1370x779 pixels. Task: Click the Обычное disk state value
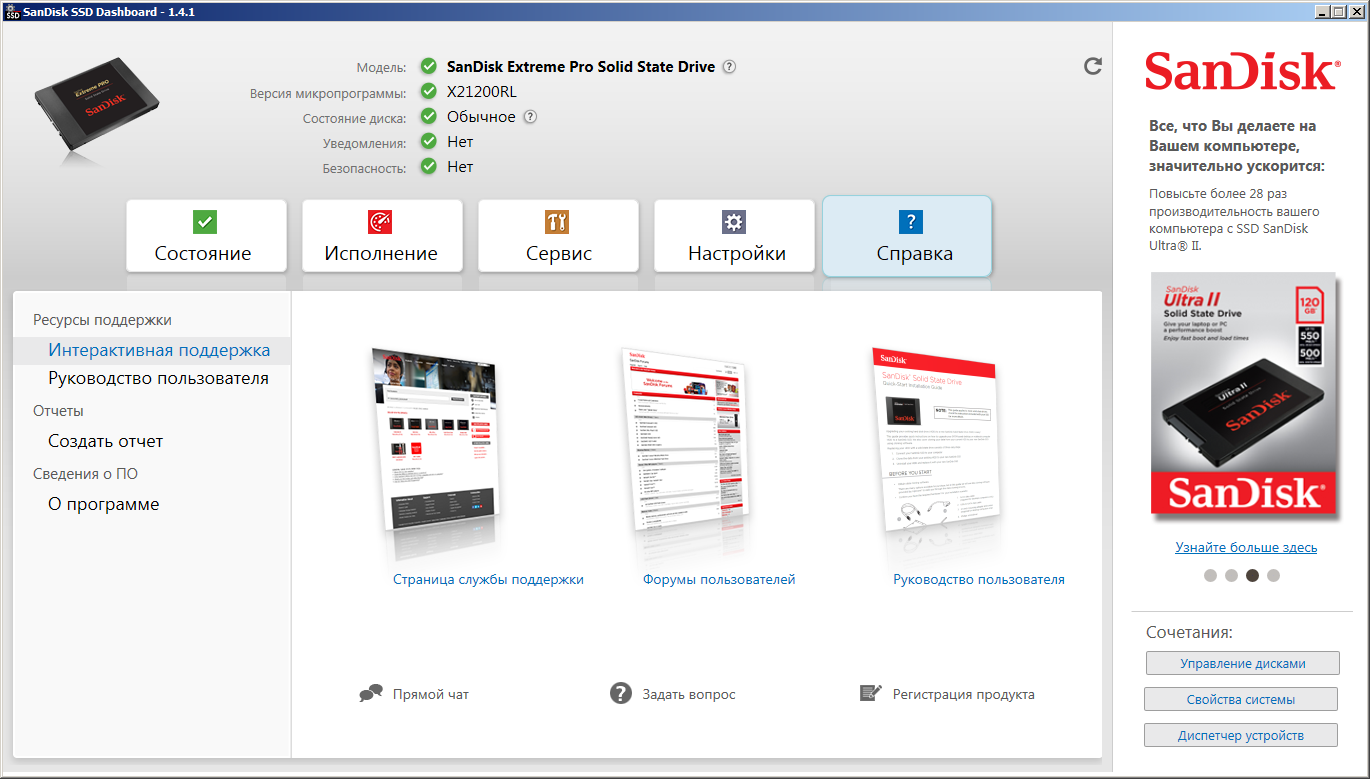coord(481,117)
